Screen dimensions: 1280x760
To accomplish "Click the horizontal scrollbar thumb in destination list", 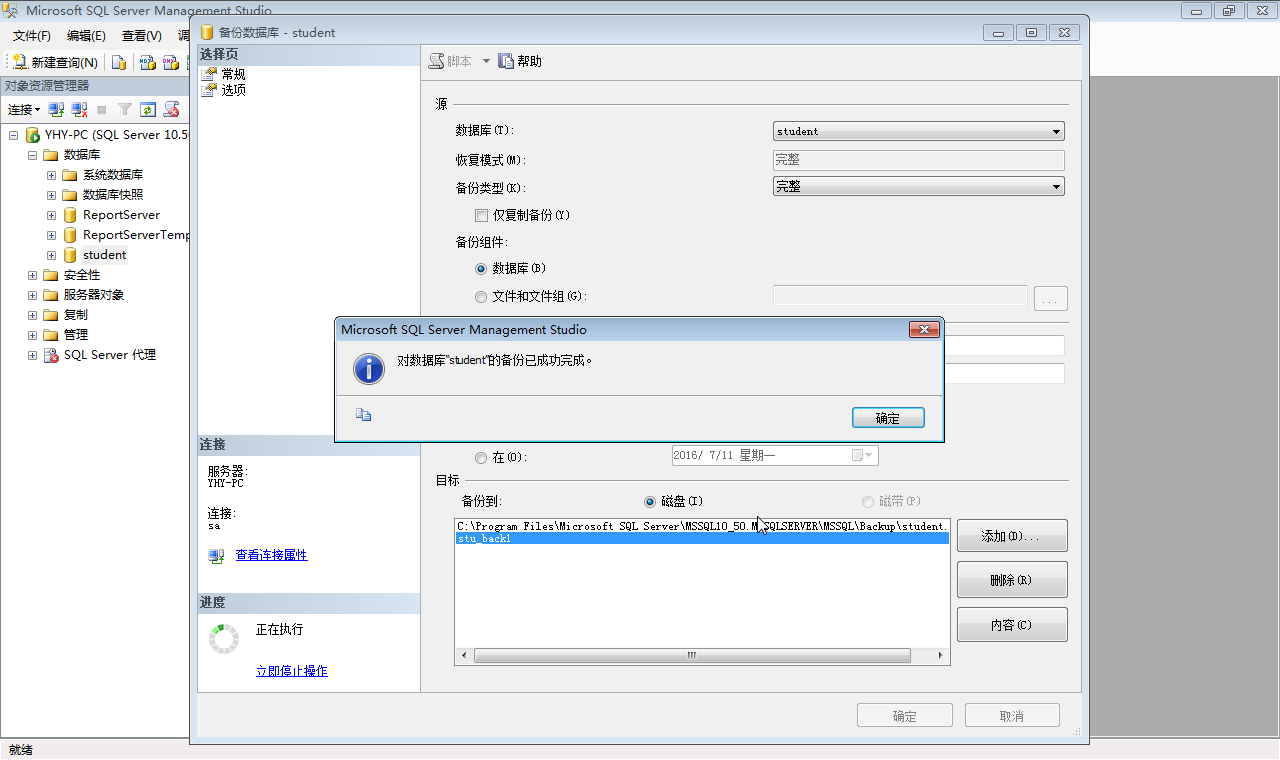I will tap(692, 656).
